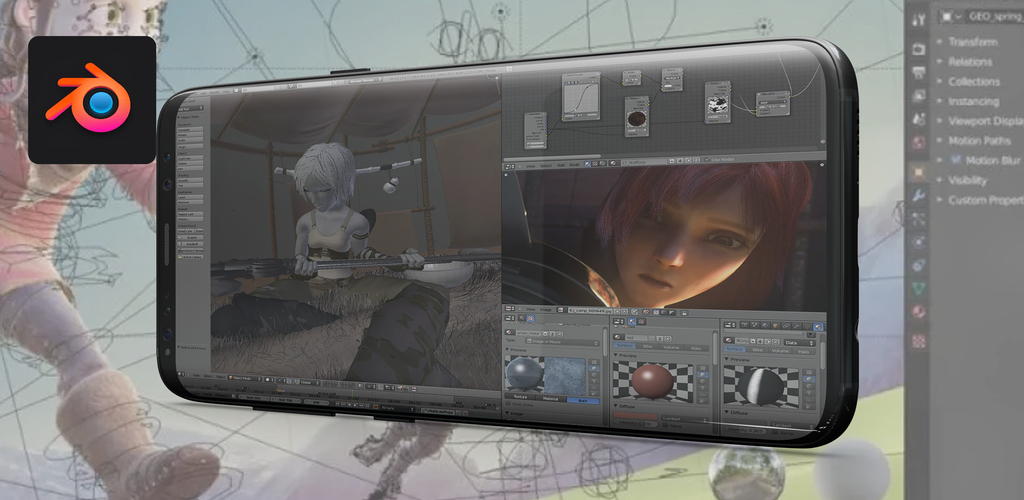
Task: Open Object Mode dropdown in 3D viewport
Action: 247,377
